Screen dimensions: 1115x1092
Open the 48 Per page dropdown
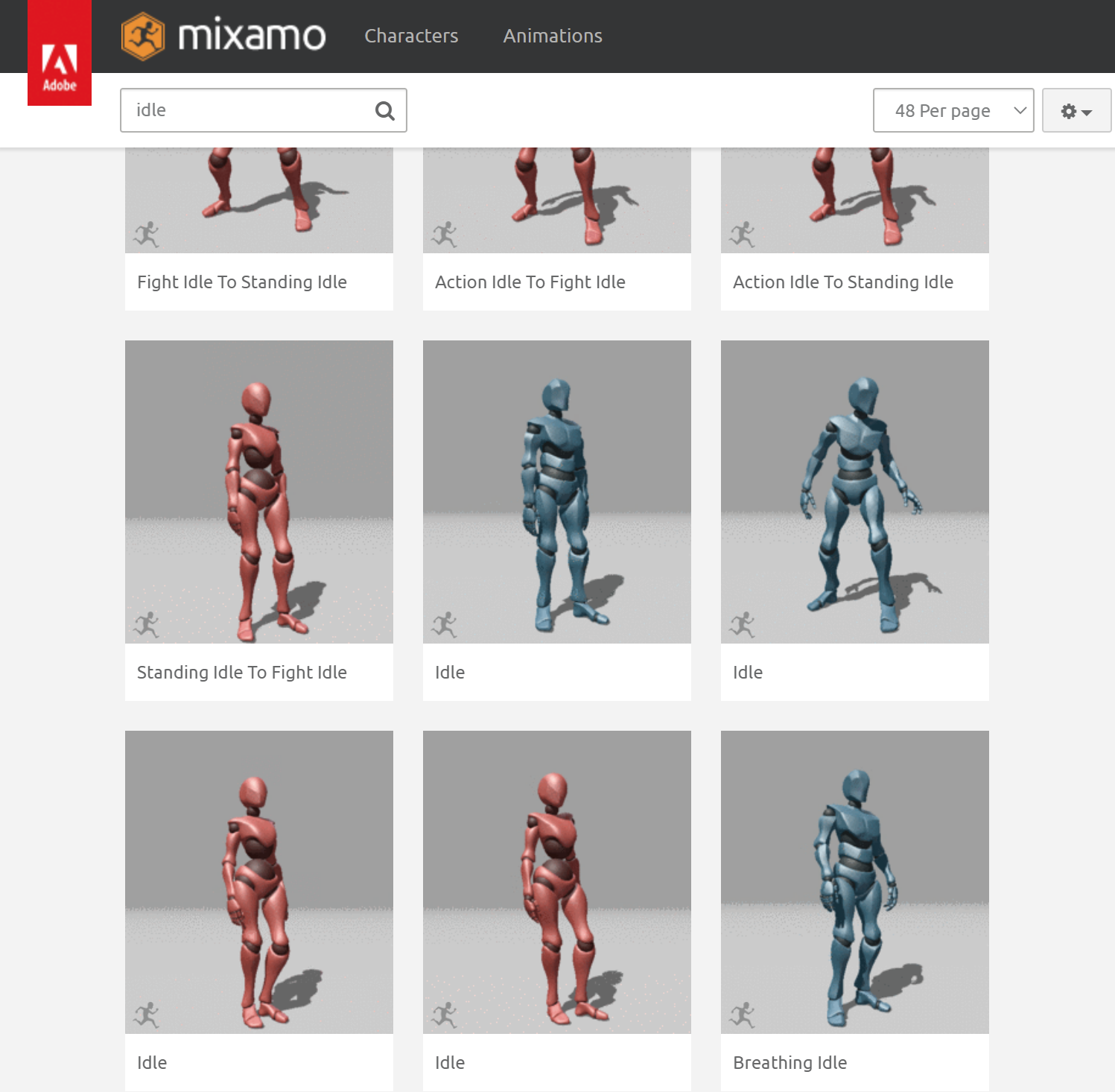click(x=953, y=110)
